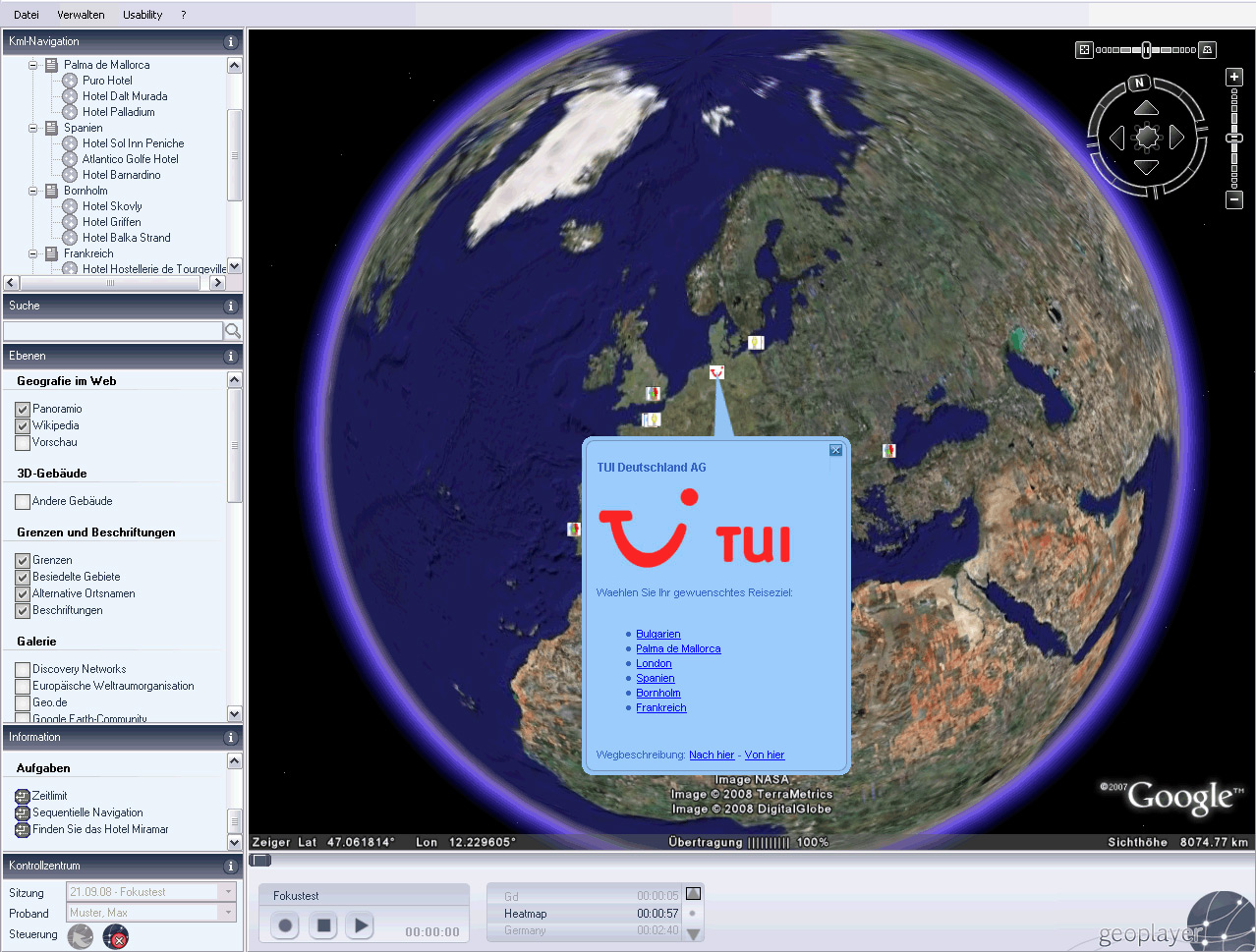The width and height of the screenshot is (1256, 952).
Task: Click the Puro Hotel placemark icon
Action: (x=70, y=81)
